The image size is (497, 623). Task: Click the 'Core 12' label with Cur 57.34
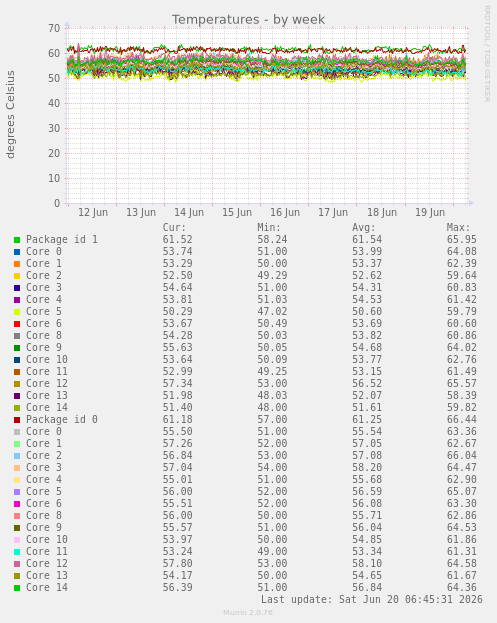pyautogui.click(x=47, y=383)
